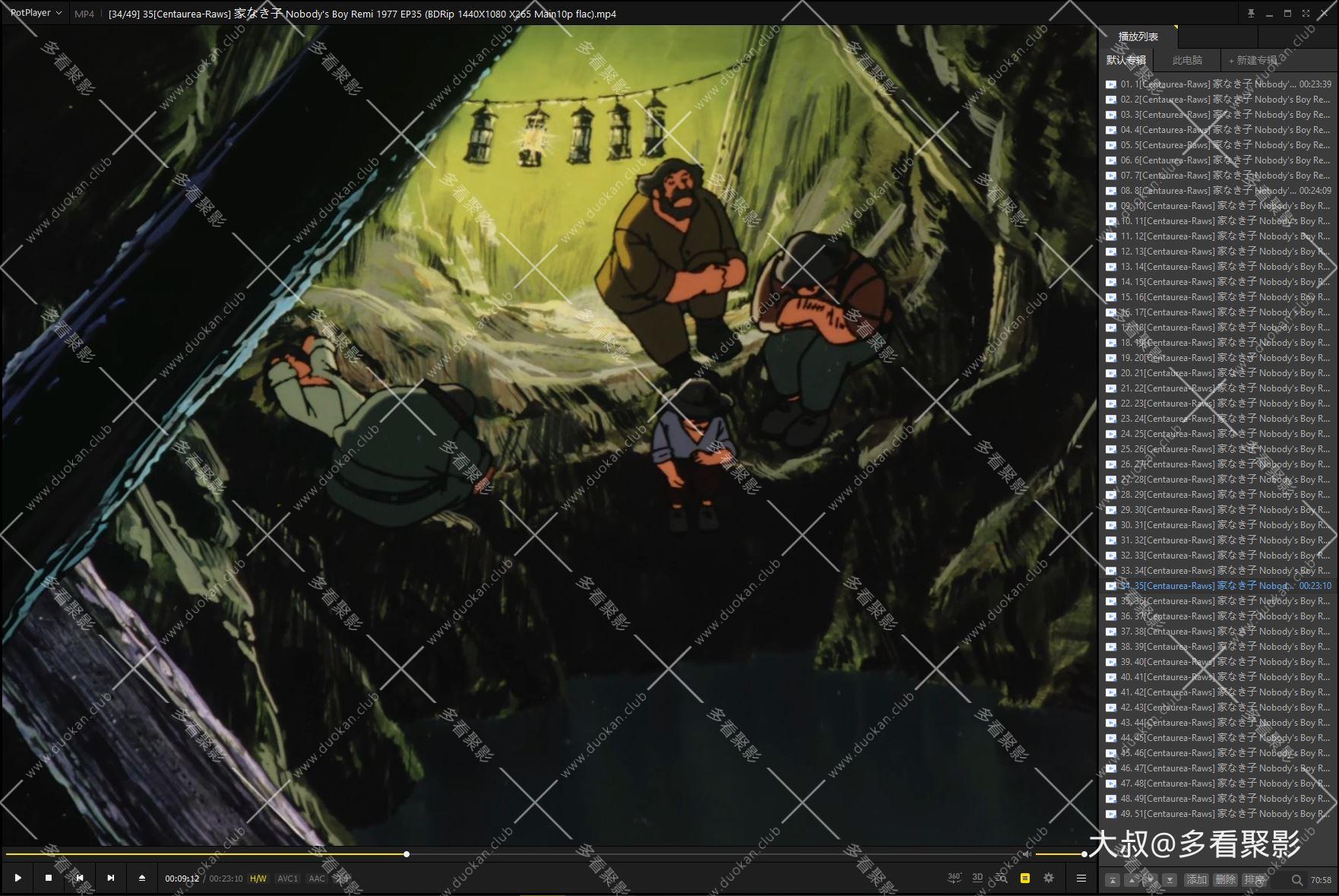Click the 排序 button

pos(1254,879)
